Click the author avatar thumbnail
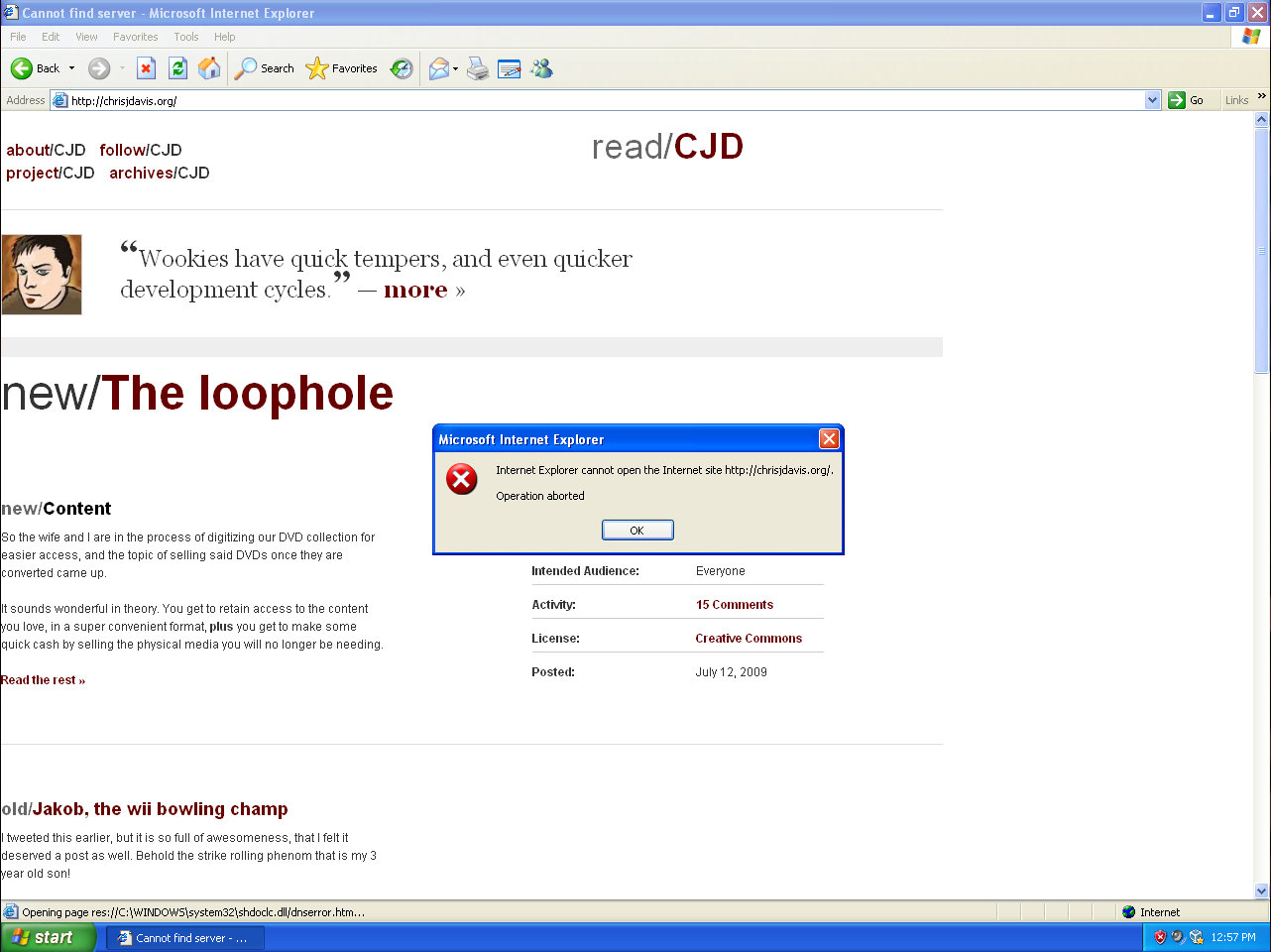 [42, 275]
